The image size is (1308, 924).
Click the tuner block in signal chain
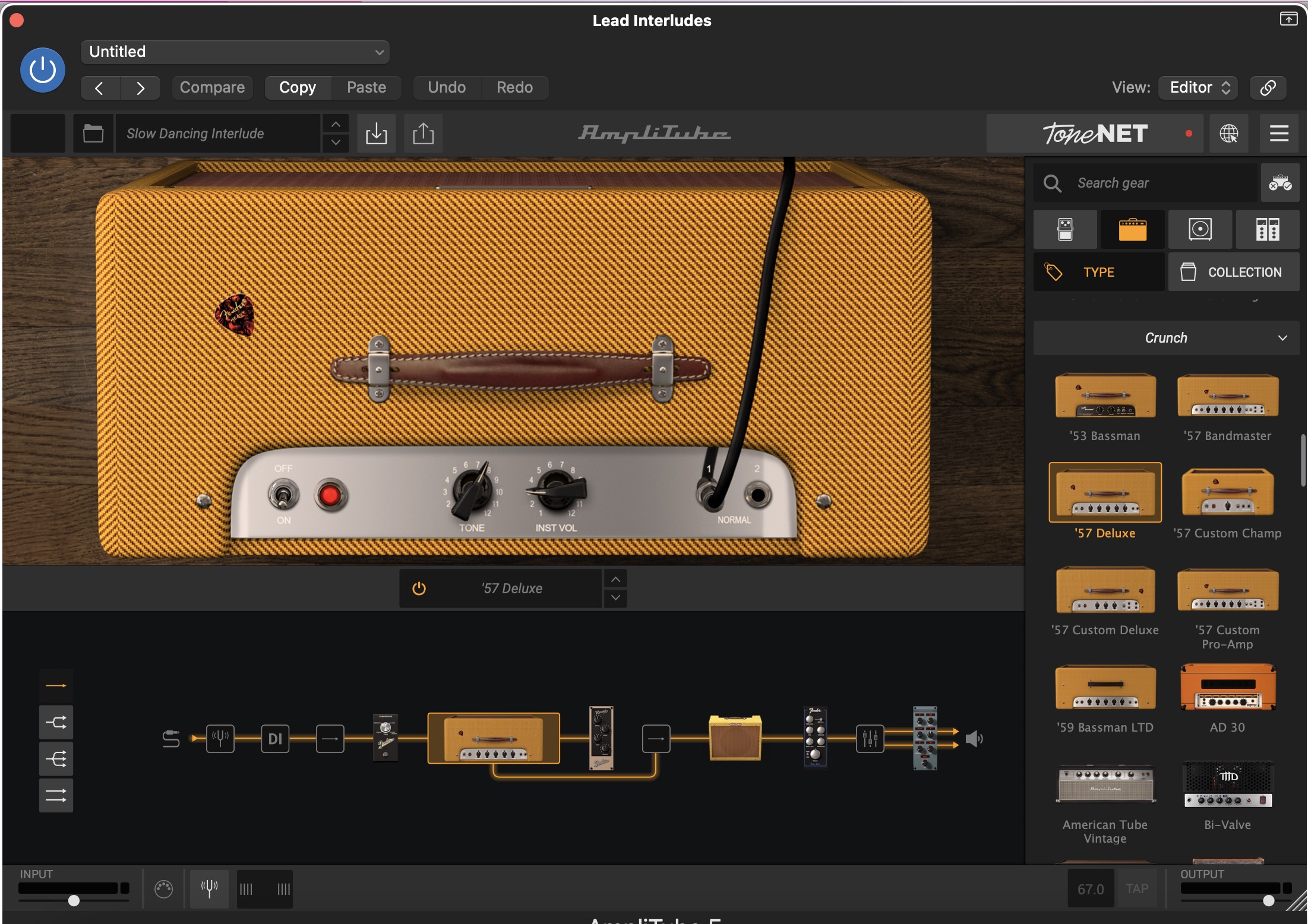click(220, 739)
